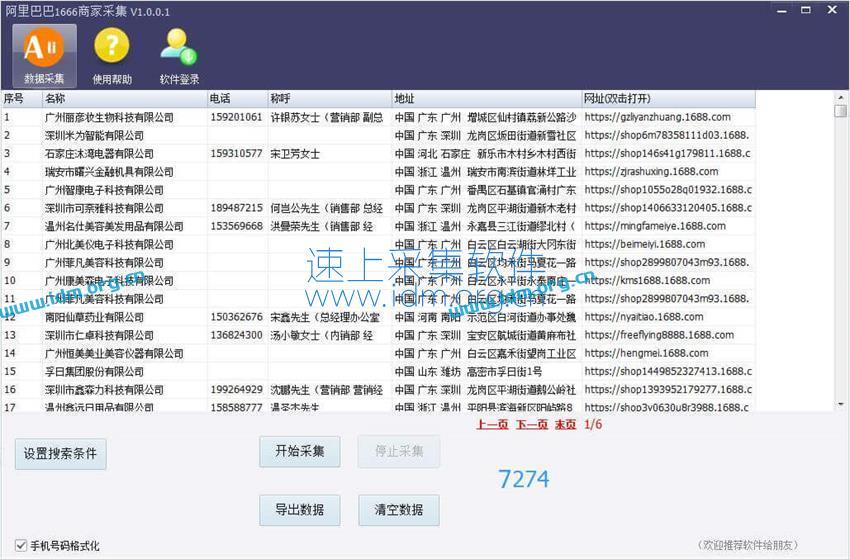Viewport: 850px width, 559px height.
Task: Click phone cell 159201061
Action: pos(236,117)
